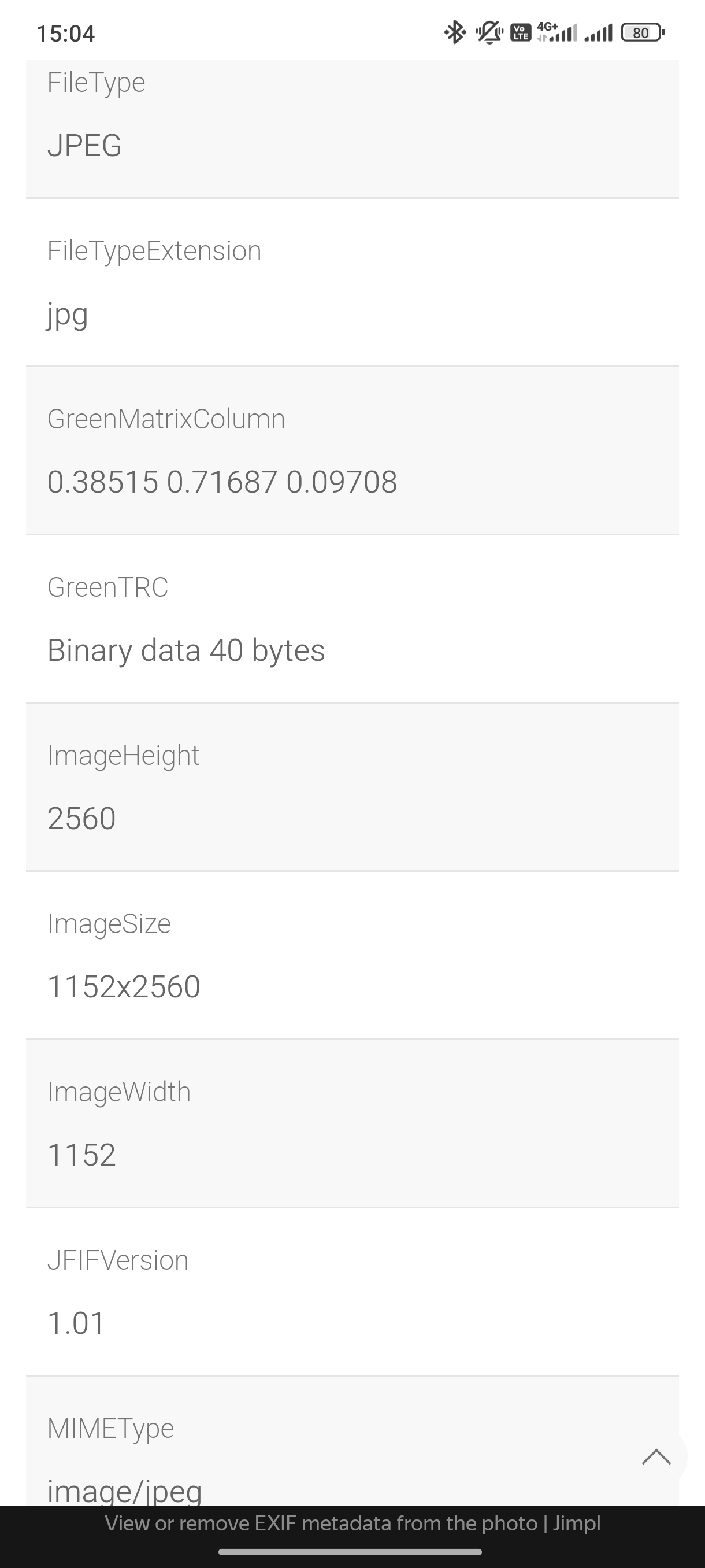The height and width of the screenshot is (1568, 705).
Task: Tap the JFIFVersion value 1.01
Action: pos(76,1323)
